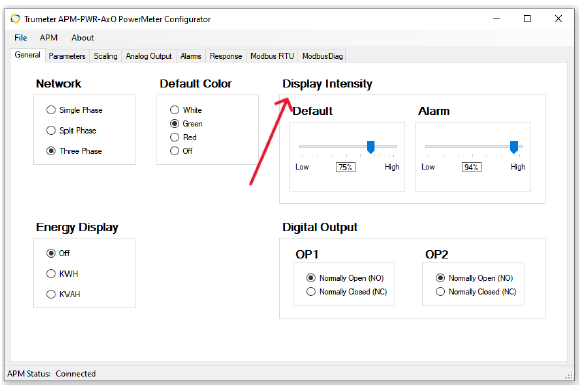Switch to the General tab
Viewport: 580px width, 389px height.
[x=27, y=55]
